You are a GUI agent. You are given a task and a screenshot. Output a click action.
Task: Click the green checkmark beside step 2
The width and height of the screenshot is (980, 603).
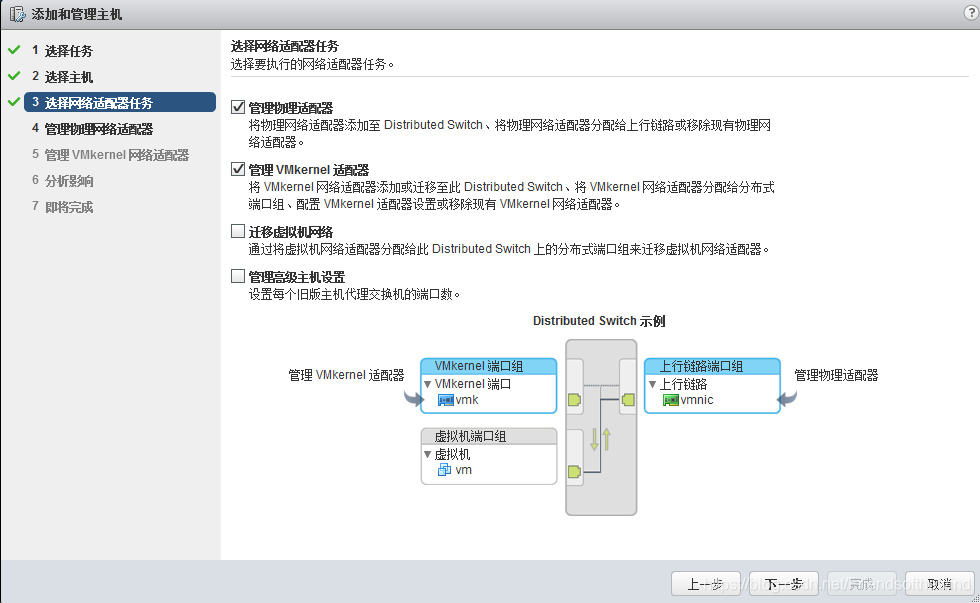click(14, 76)
